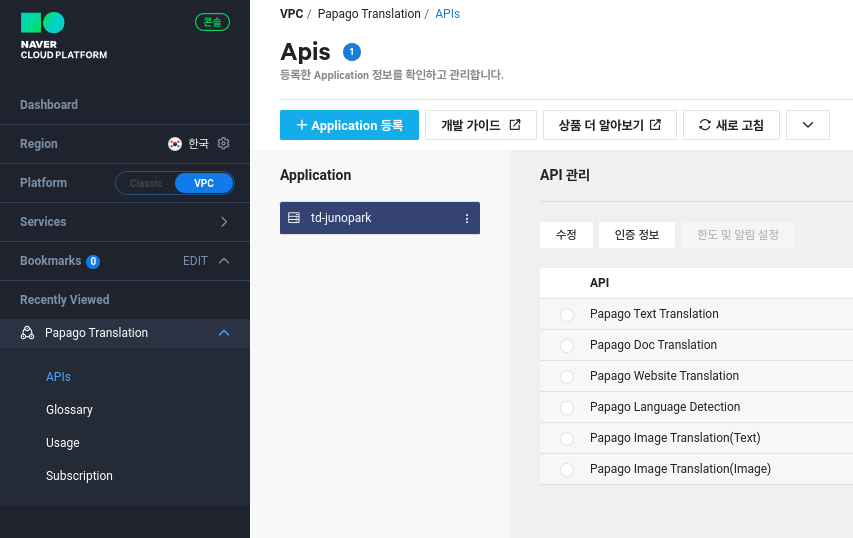Click EDIT next to Bookmarks

(x=195, y=261)
